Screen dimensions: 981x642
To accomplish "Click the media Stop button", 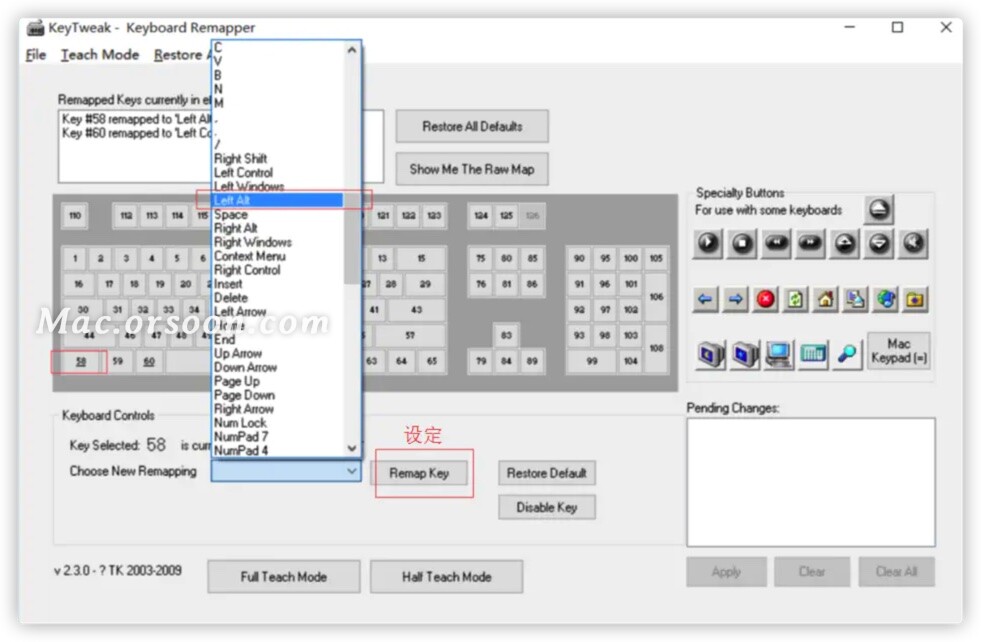I will point(743,243).
